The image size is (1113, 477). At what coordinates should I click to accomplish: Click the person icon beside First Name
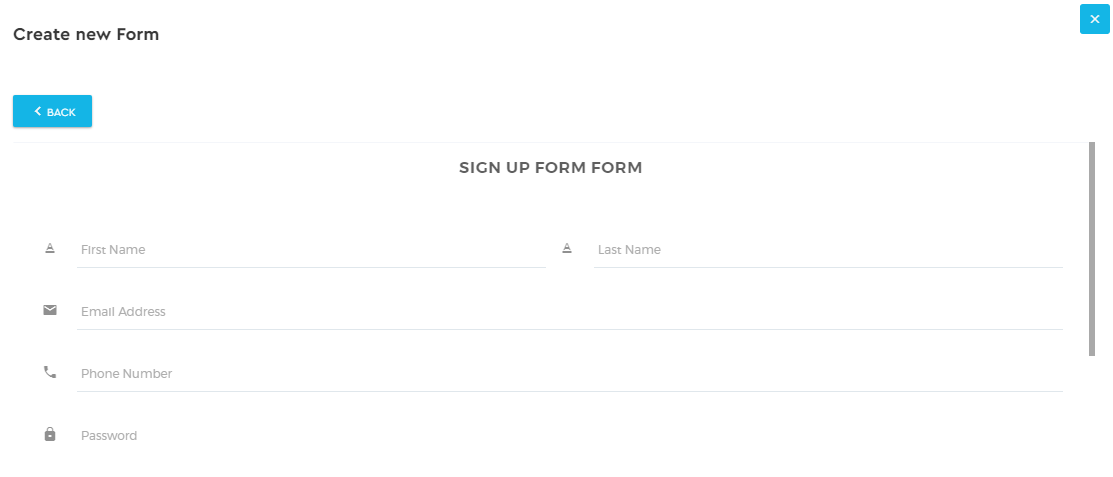pos(50,248)
